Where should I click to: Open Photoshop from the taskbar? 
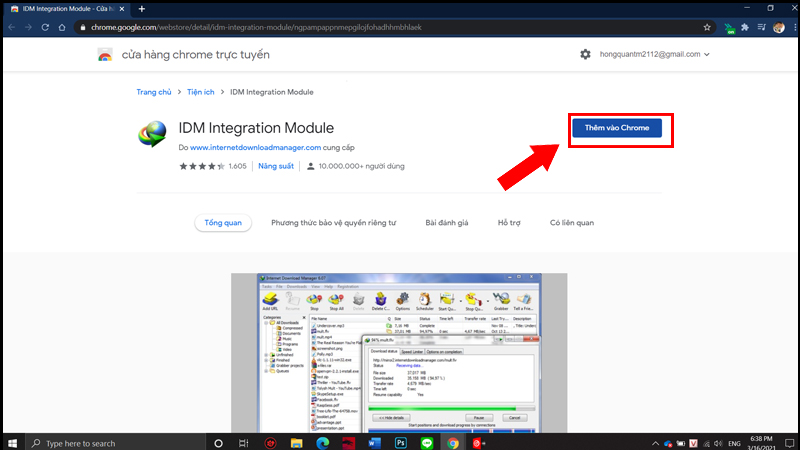click(401, 443)
